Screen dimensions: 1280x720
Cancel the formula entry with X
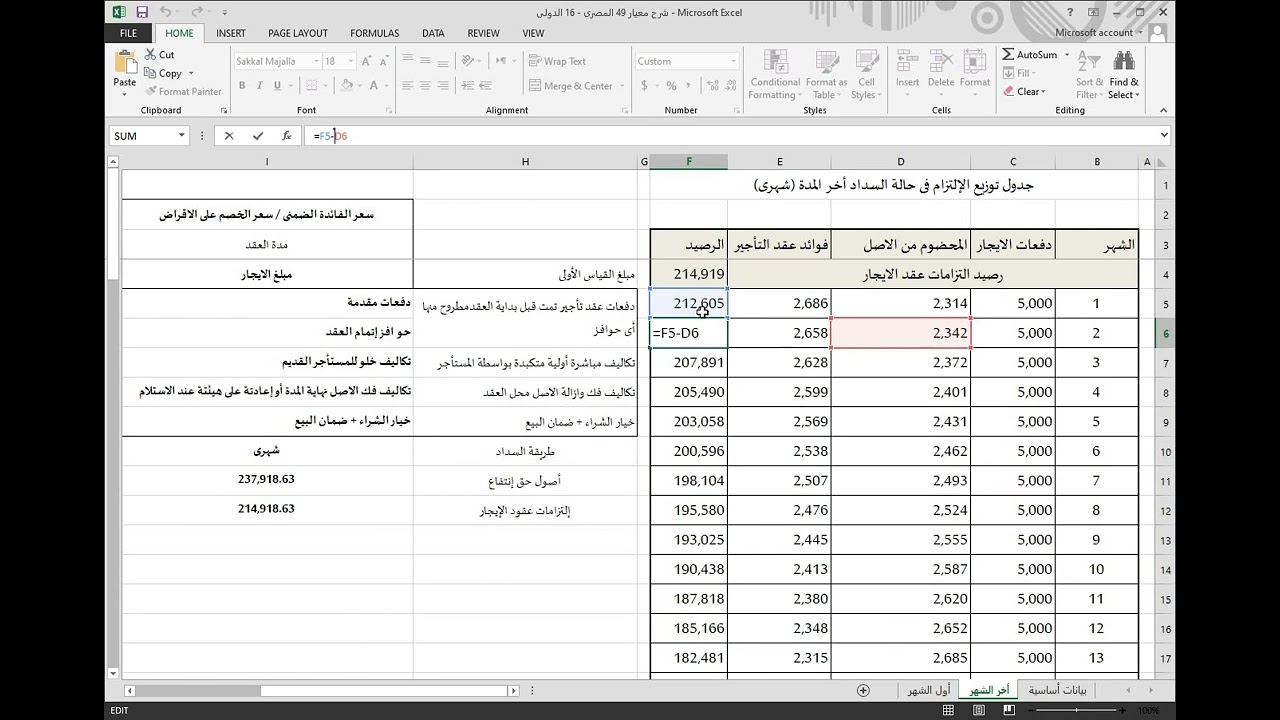229,136
